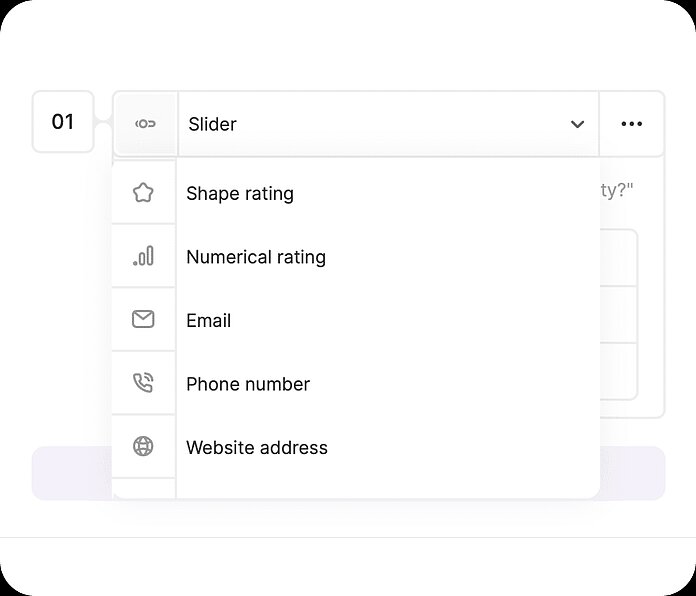Screen dimensions: 696x596
Task: Choose the Website address option
Action: coord(257,447)
